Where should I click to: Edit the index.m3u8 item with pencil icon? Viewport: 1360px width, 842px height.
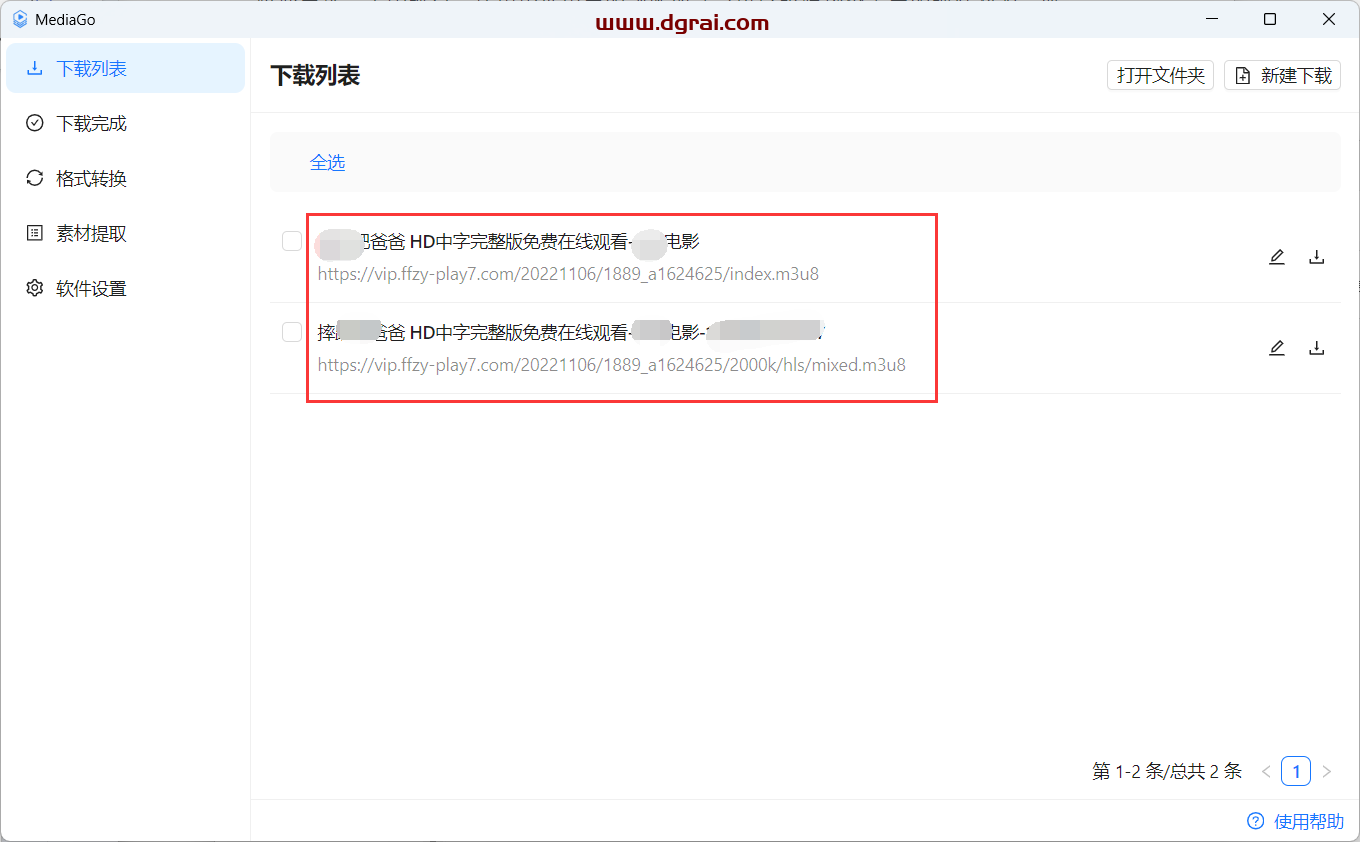[x=1276, y=257]
